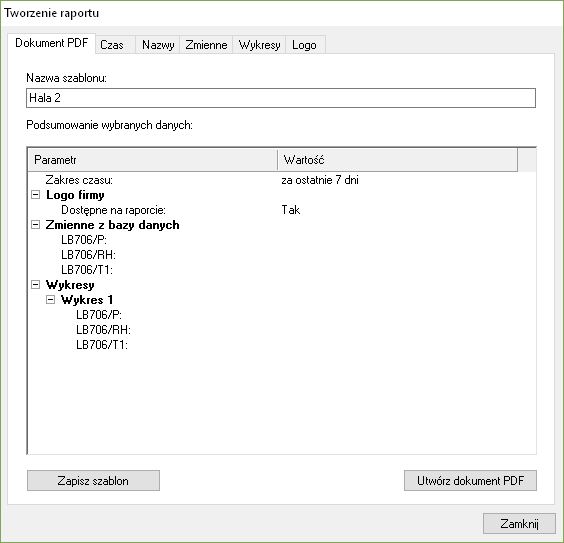Open the Logo tab
Viewport: 564px width, 543px height.
pos(305,45)
